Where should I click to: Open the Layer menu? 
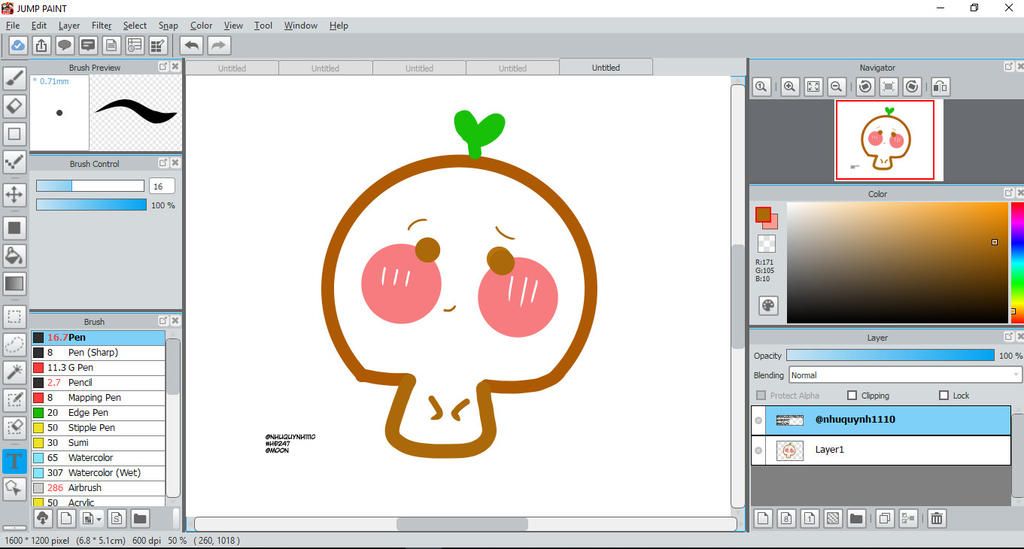pos(69,25)
